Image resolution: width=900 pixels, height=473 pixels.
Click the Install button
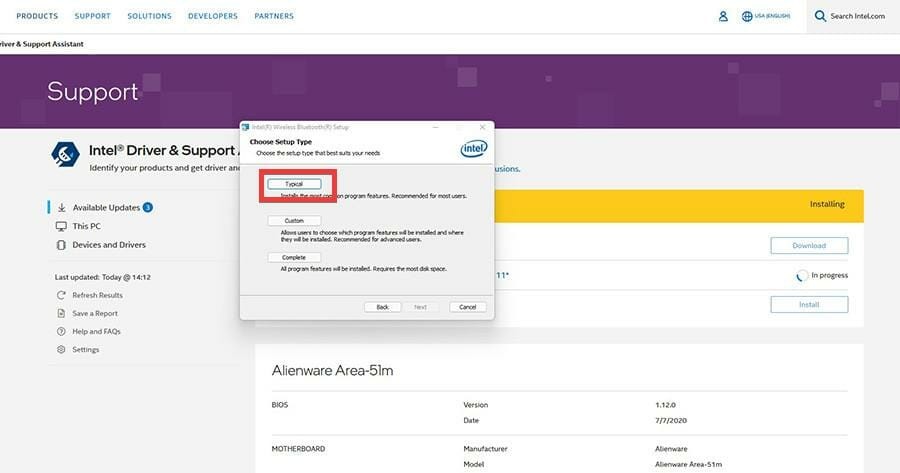click(x=809, y=305)
